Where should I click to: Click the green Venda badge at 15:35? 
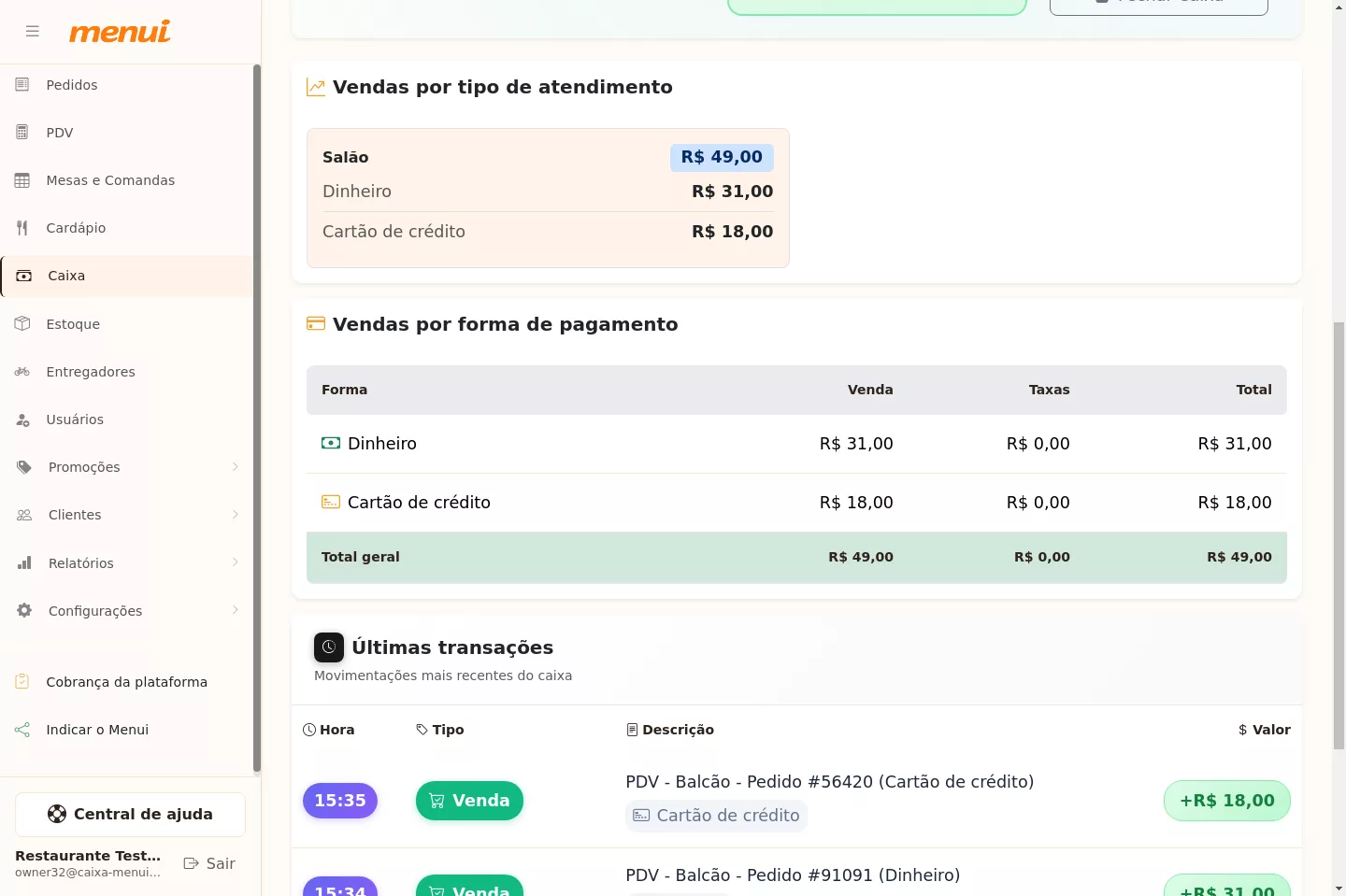[469, 801]
